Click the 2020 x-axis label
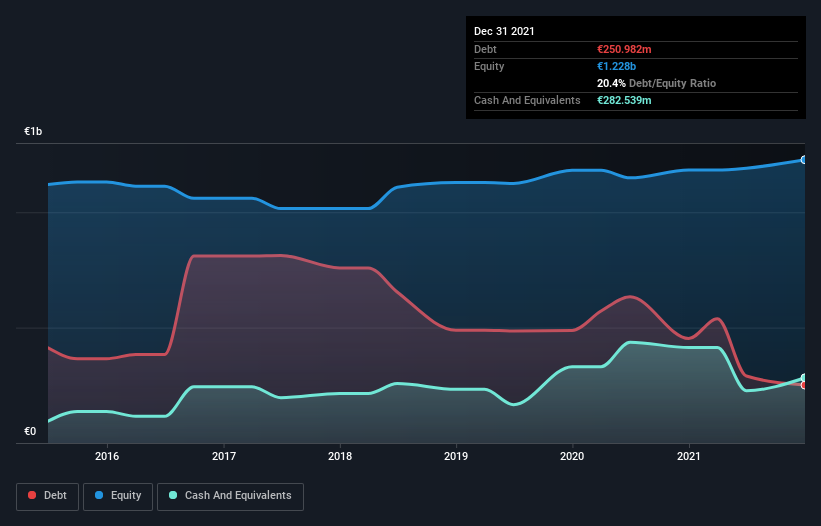This screenshot has height=526, width=821. pos(572,456)
